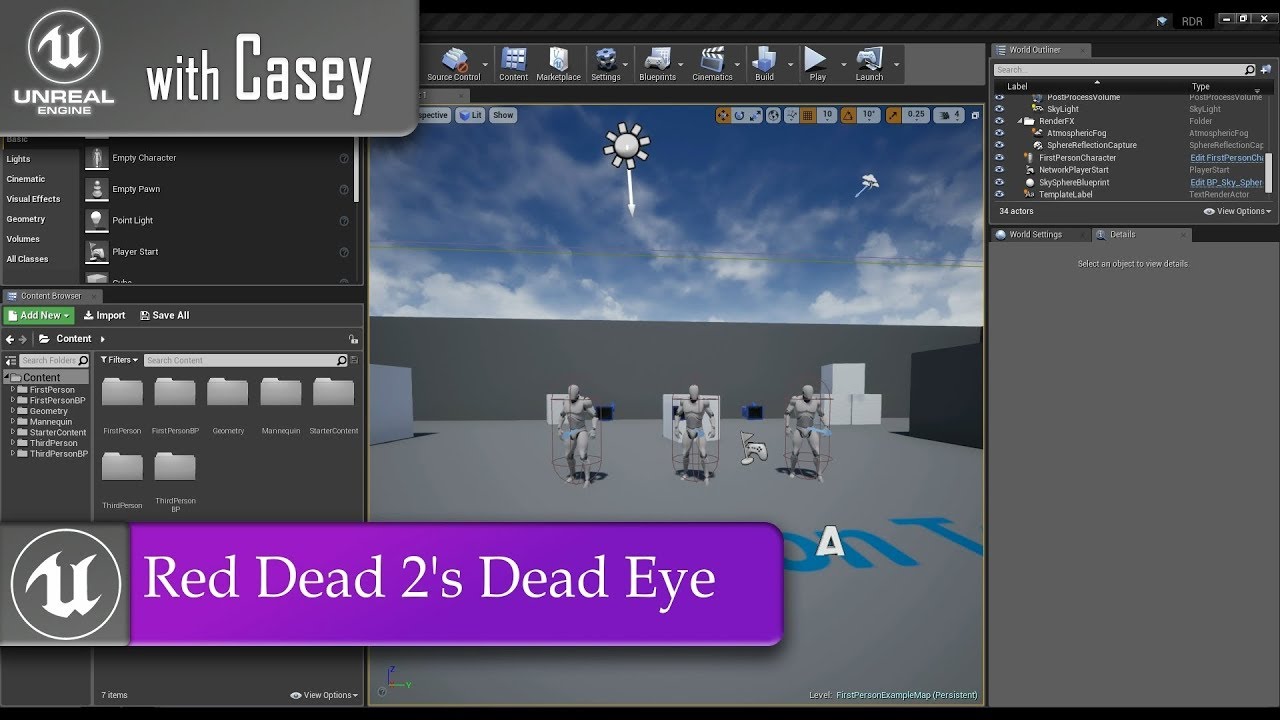The width and height of the screenshot is (1280, 720).
Task: Open the Filters dropdown in Content Browser
Action: [118, 360]
